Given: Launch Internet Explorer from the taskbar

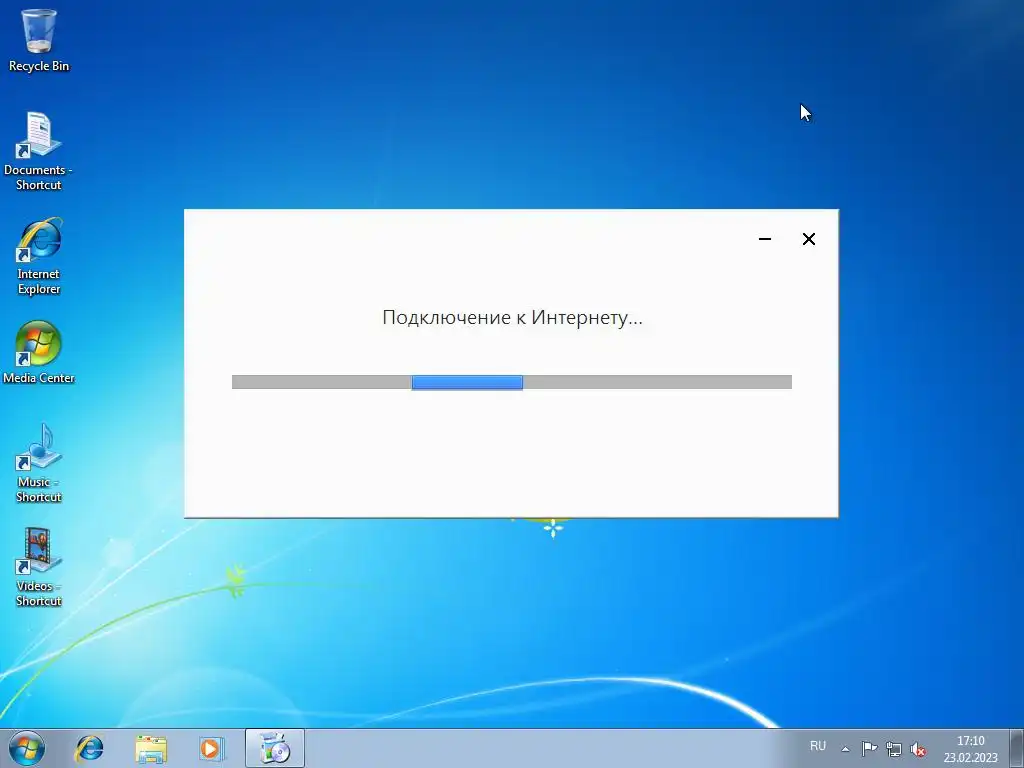Looking at the screenshot, I should pyautogui.click(x=89, y=748).
